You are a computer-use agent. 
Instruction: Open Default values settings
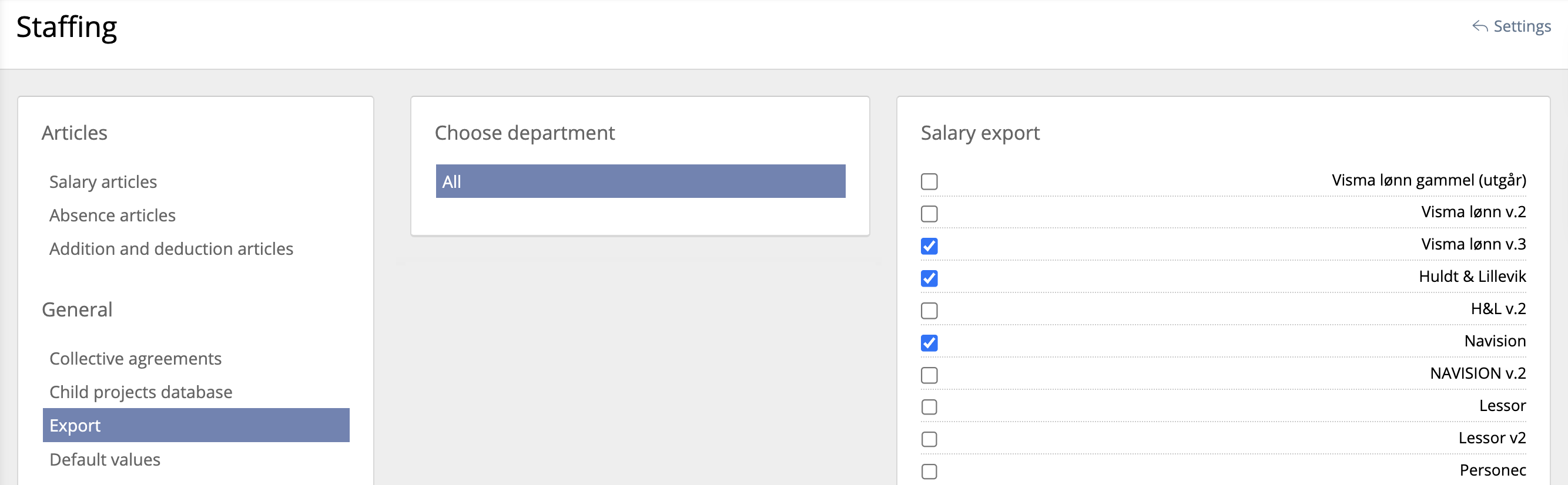[x=105, y=460]
